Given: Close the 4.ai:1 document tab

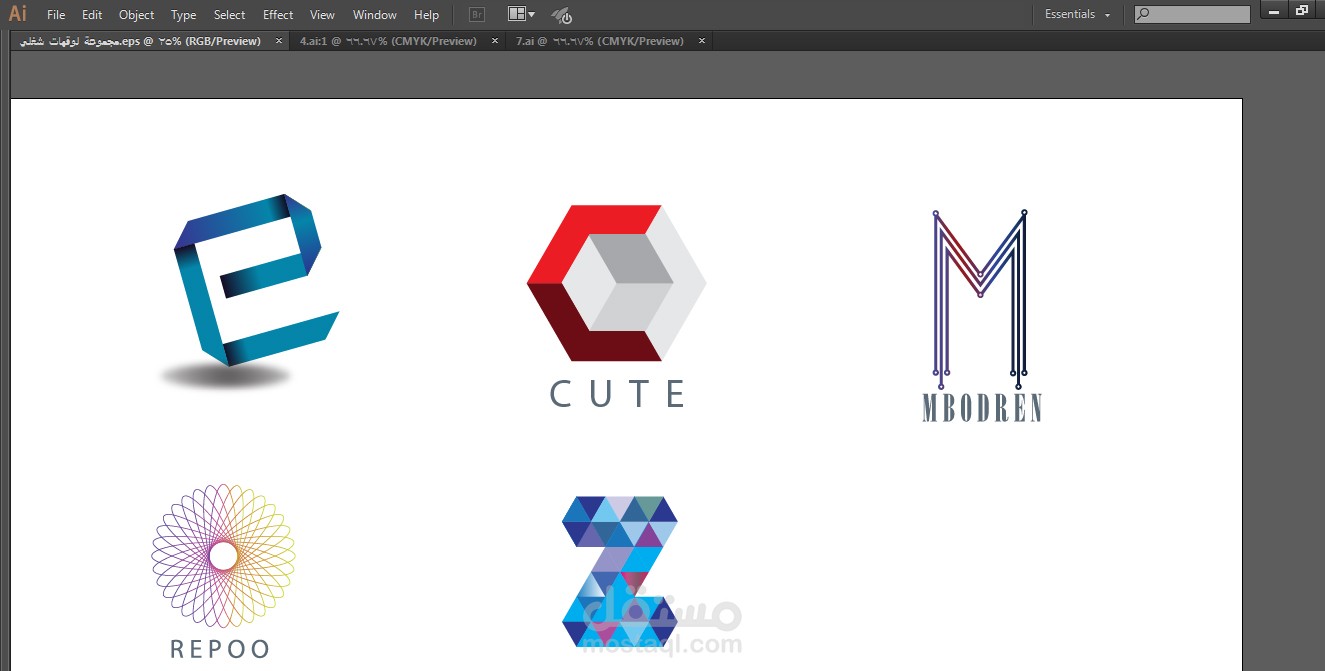Looking at the screenshot, I should coord(495,41).
